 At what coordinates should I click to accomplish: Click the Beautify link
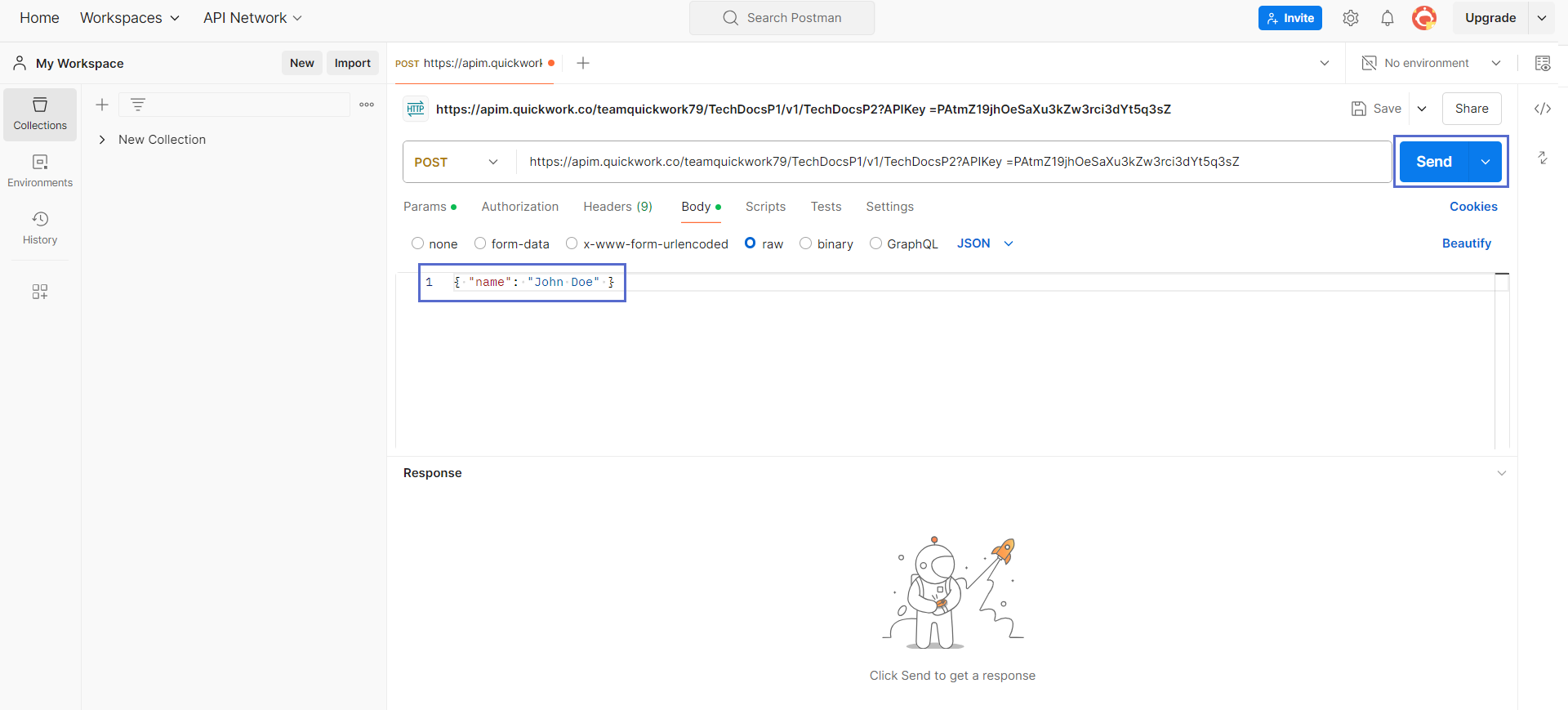point(1466,243)
